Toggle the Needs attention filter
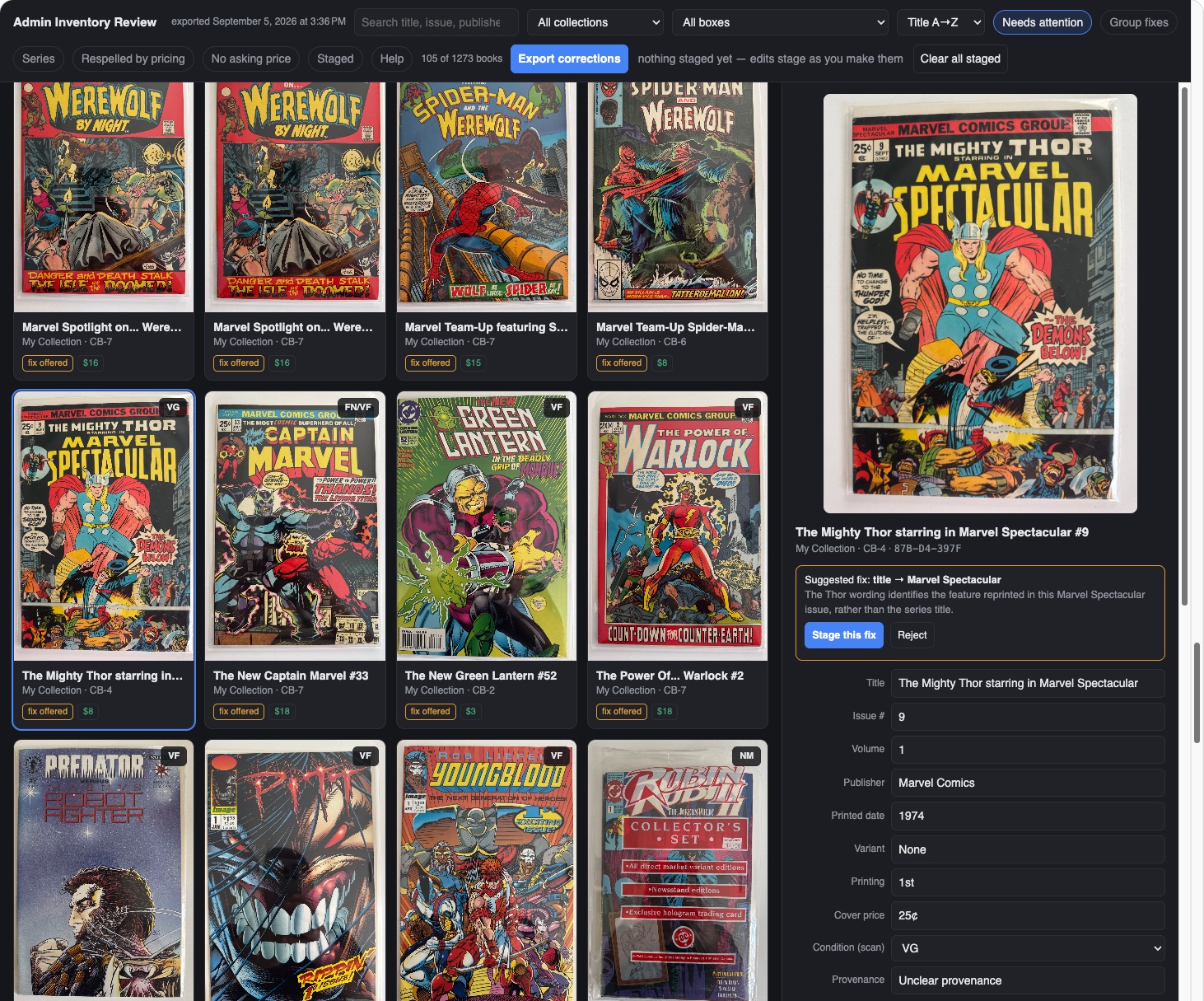This screenshot has height=1001, width=1204. 1042,22
